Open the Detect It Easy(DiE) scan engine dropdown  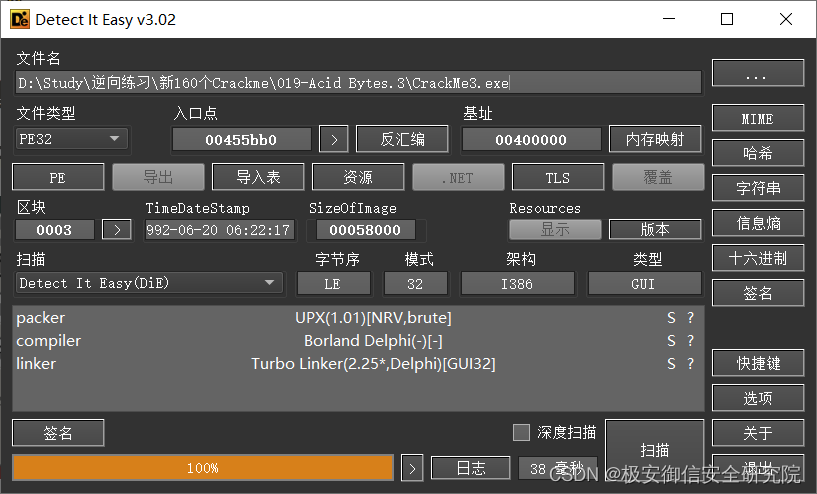point(150,283)
